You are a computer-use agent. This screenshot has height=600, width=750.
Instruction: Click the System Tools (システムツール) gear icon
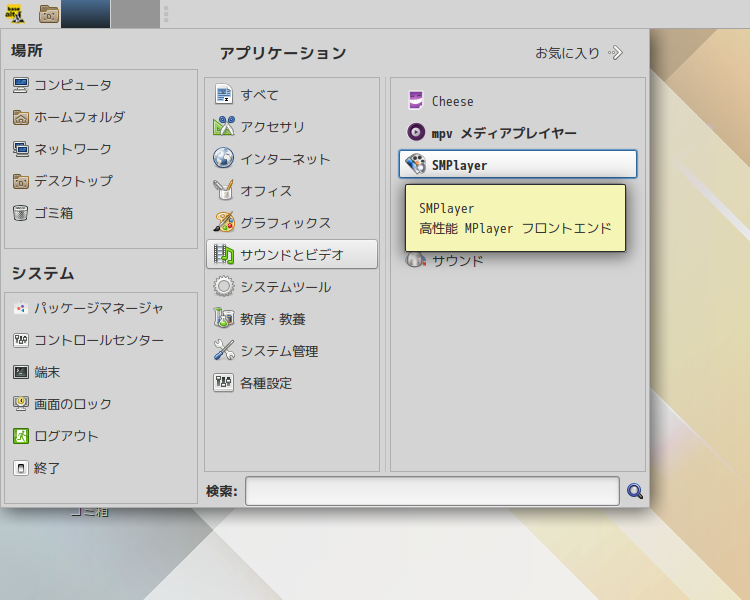tap(223, 287)
